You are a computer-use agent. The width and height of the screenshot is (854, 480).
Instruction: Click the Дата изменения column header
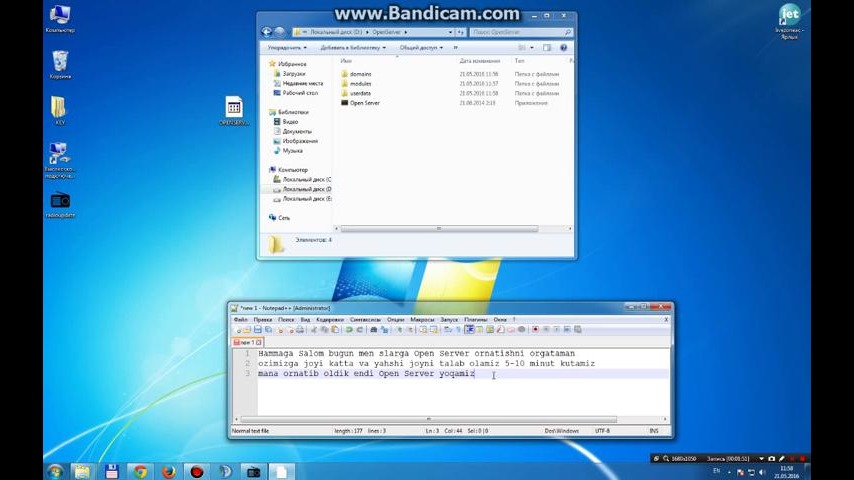(x=479, y=61)
